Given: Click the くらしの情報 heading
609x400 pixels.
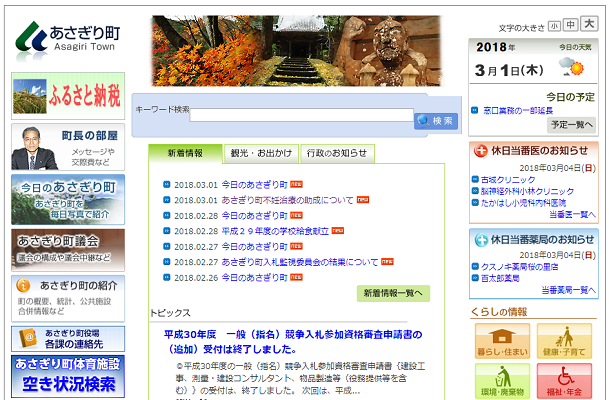Looking at the screenshot, I should [499, 312].
